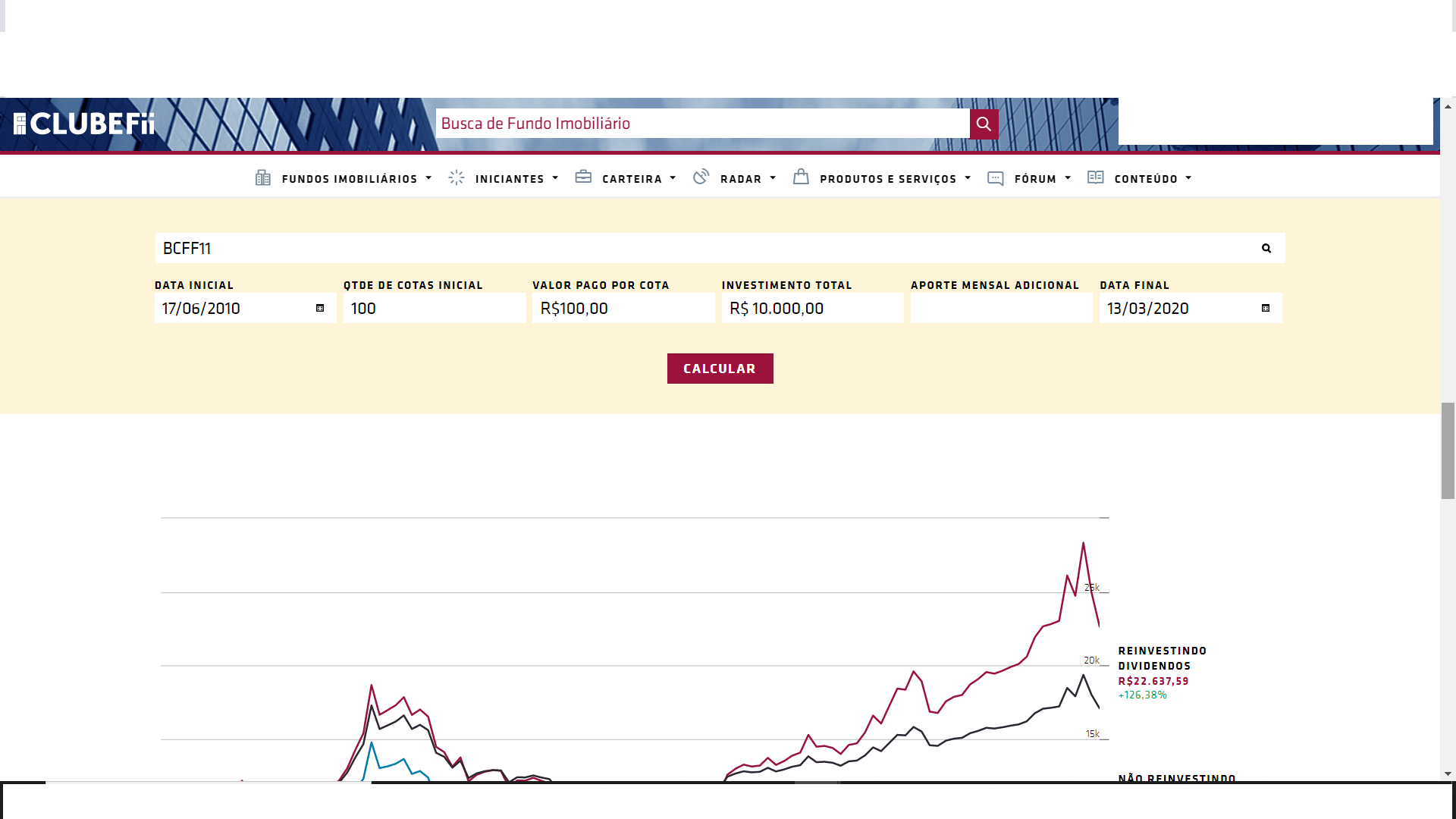Click the Calcular button

click(720, 369)
